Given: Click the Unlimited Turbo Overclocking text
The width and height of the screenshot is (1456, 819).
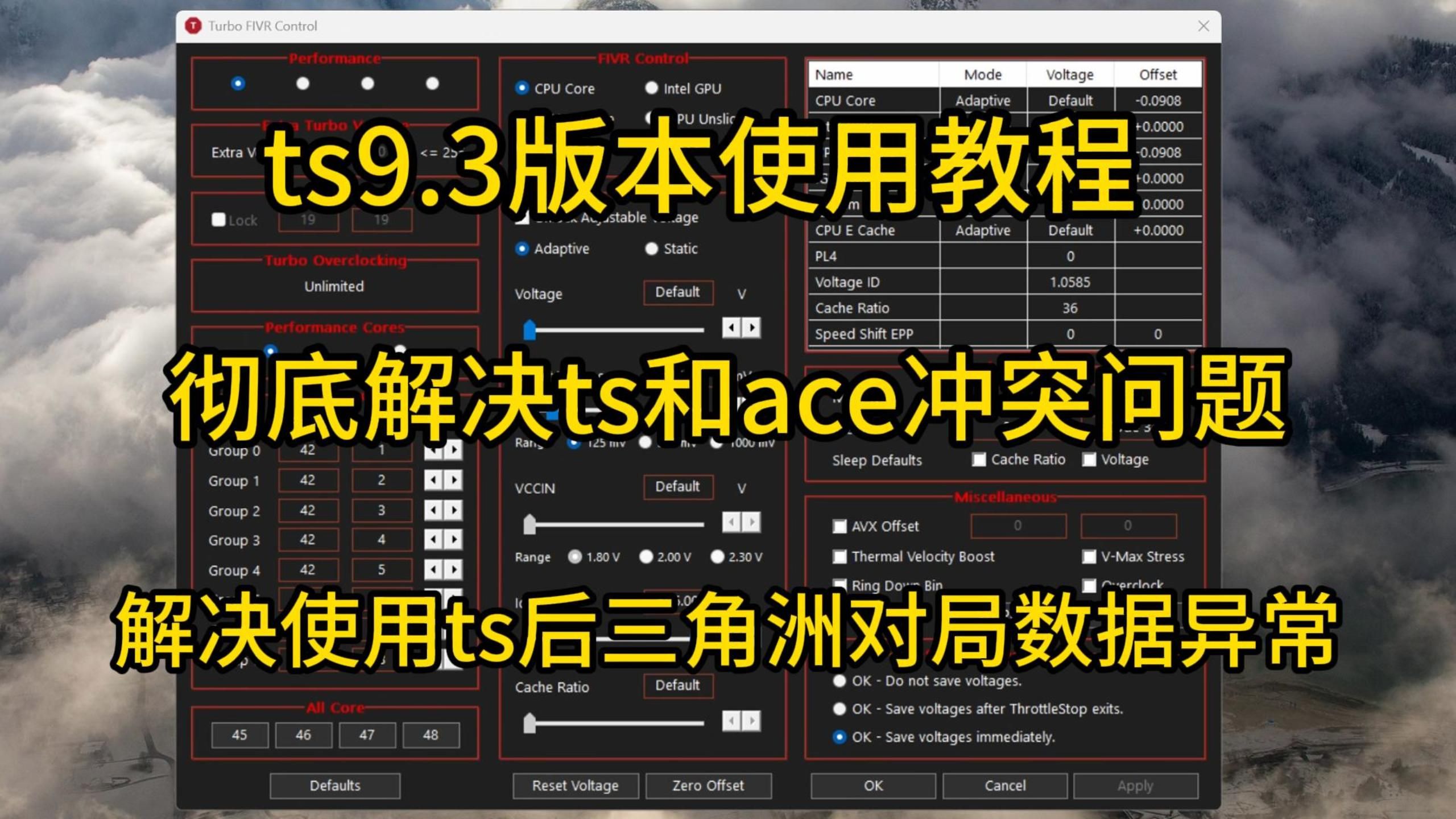Looking at the screenshot, I should [x=334, y=286].
